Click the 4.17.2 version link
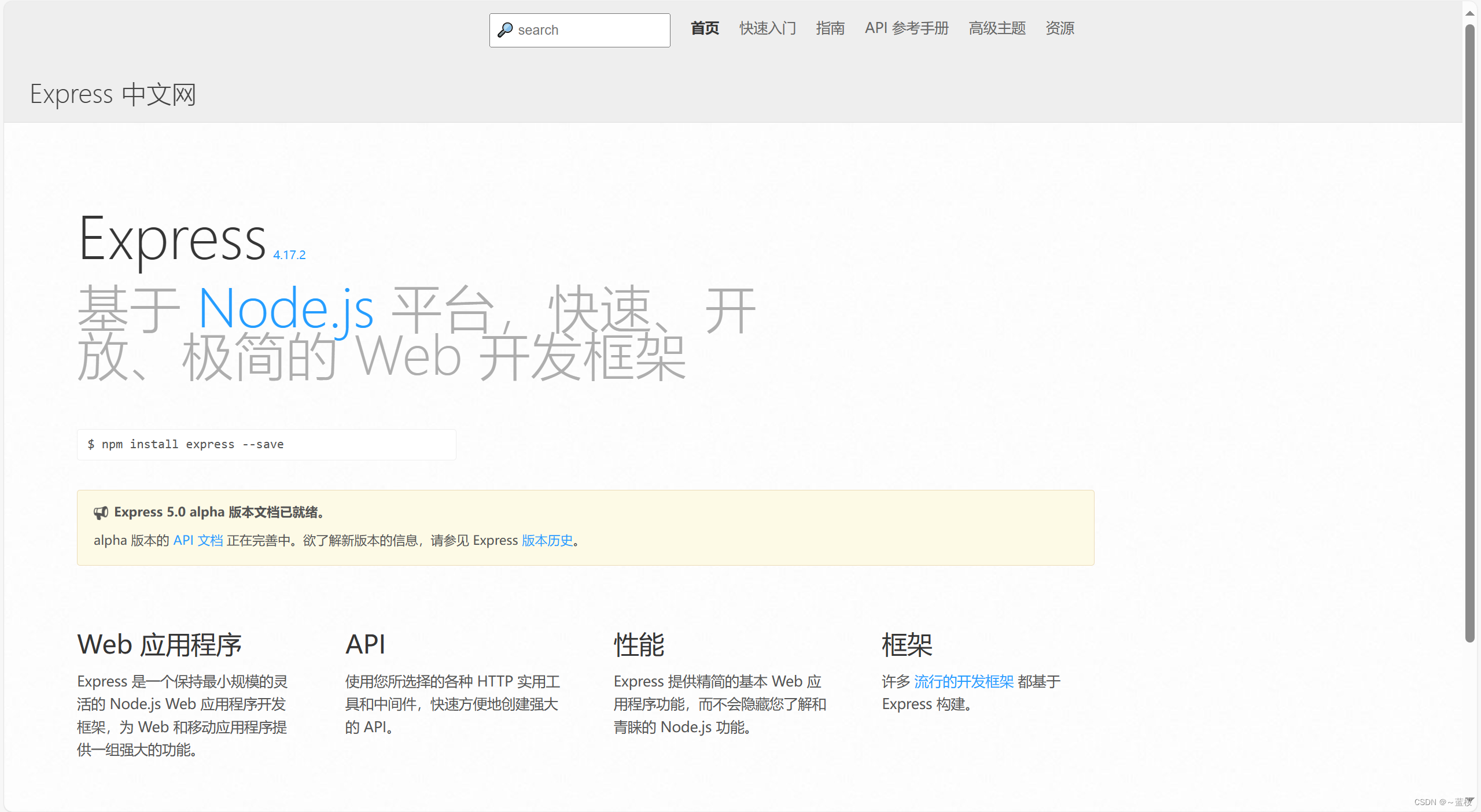 coord(289,255)
